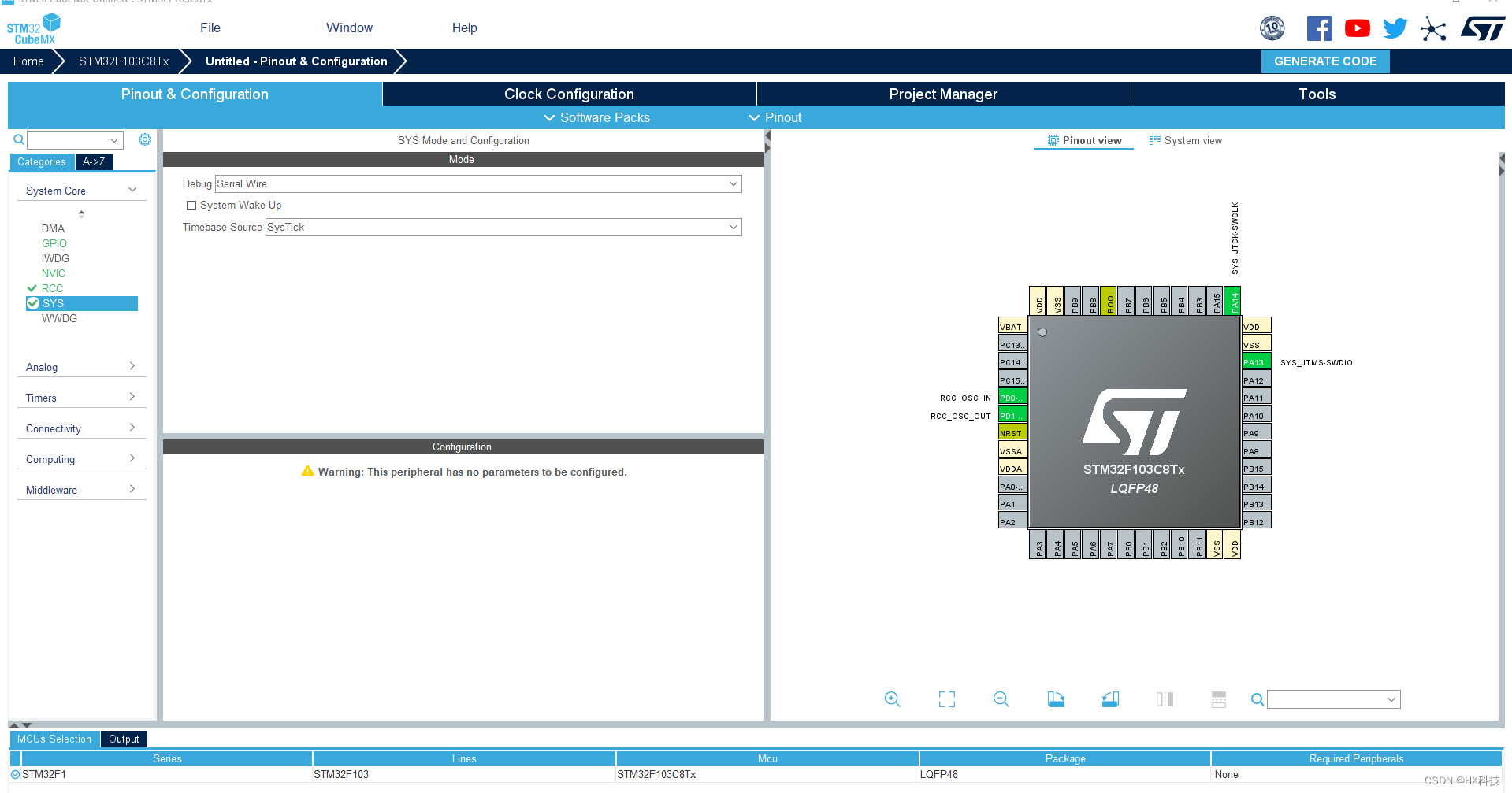The width and height of the screenshot is (1512, 793).
Task: Click the split view columns icon
Action: [x=1165, y=699]
